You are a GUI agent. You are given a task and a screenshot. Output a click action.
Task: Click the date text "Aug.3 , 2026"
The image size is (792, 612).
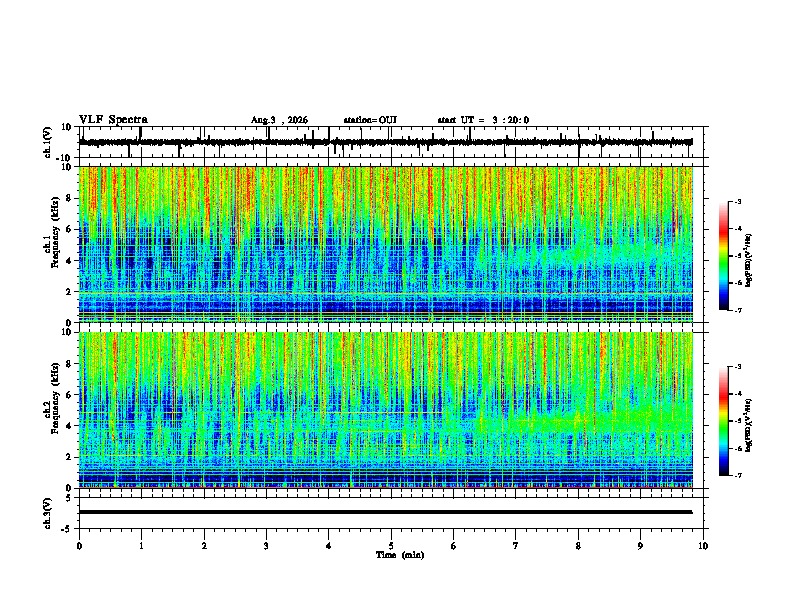click(x=279, y=120)
